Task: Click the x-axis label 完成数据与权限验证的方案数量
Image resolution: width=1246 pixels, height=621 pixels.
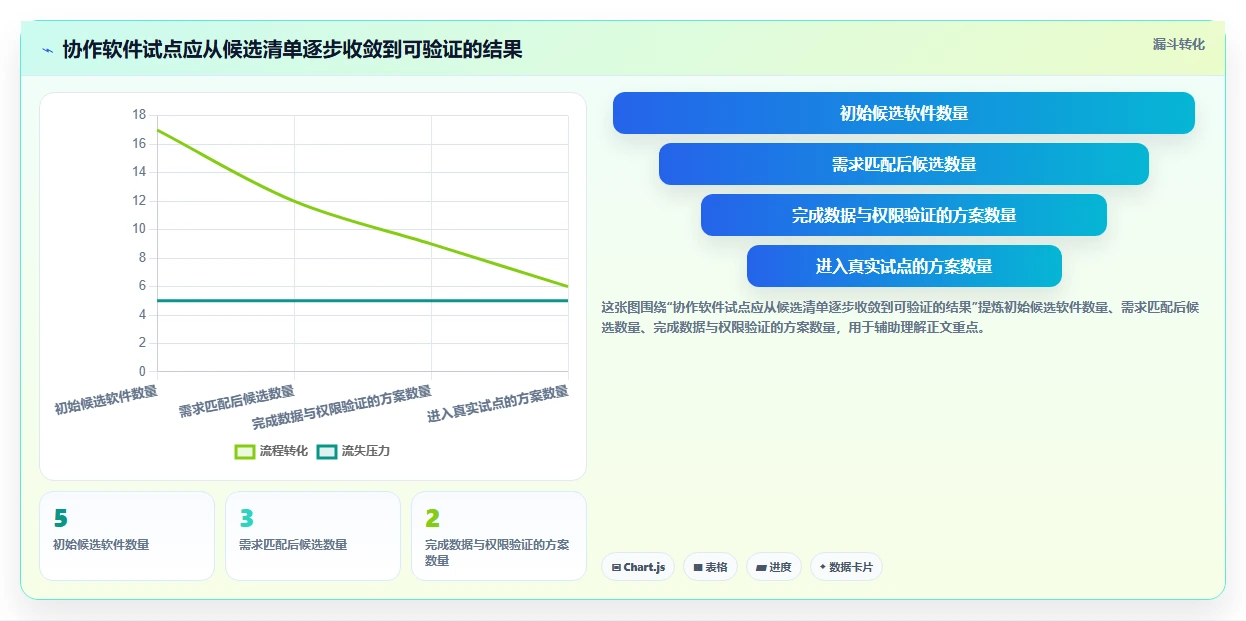Action: click(341, 408)
